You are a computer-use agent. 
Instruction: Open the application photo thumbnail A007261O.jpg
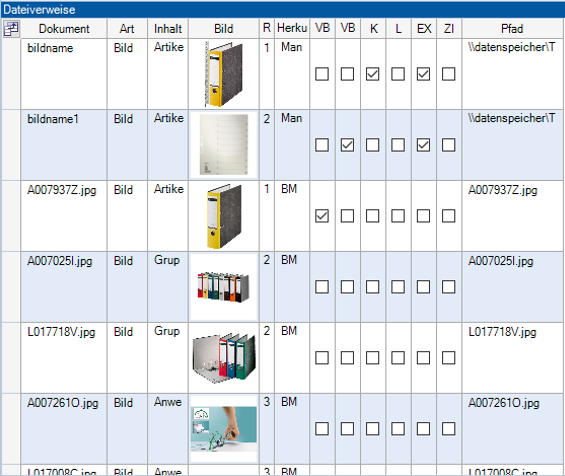223,429
